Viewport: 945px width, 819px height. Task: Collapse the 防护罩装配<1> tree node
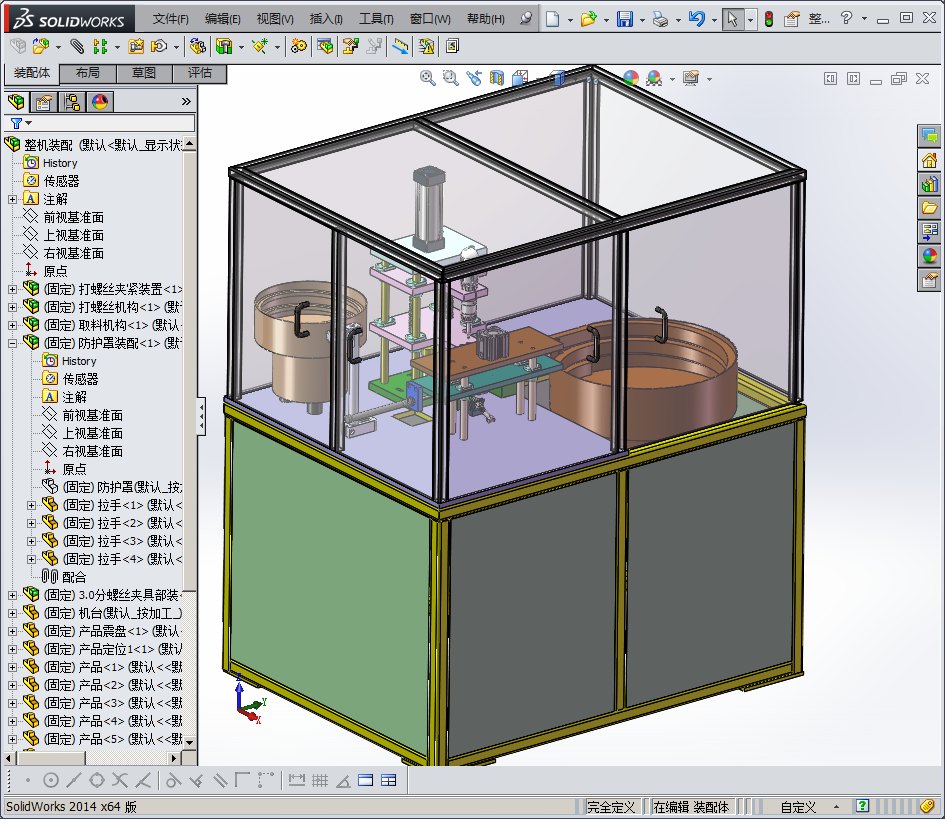tap(12, 343)
